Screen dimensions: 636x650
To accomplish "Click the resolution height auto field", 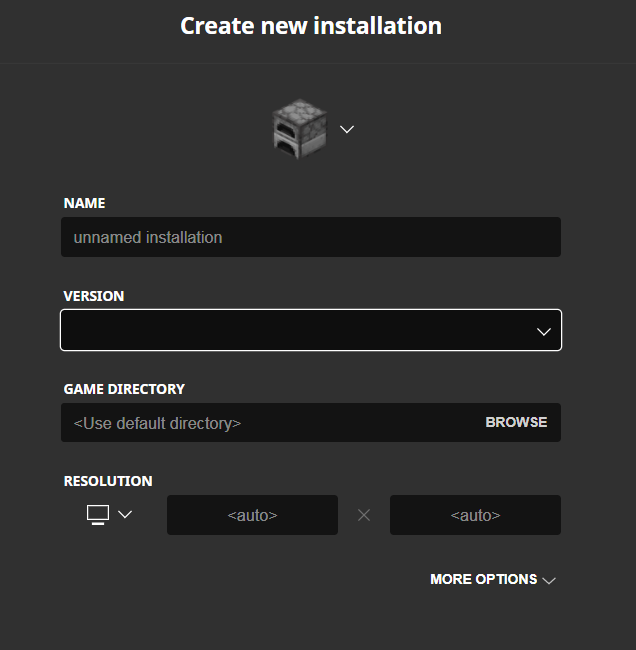I will click(475, 515).
